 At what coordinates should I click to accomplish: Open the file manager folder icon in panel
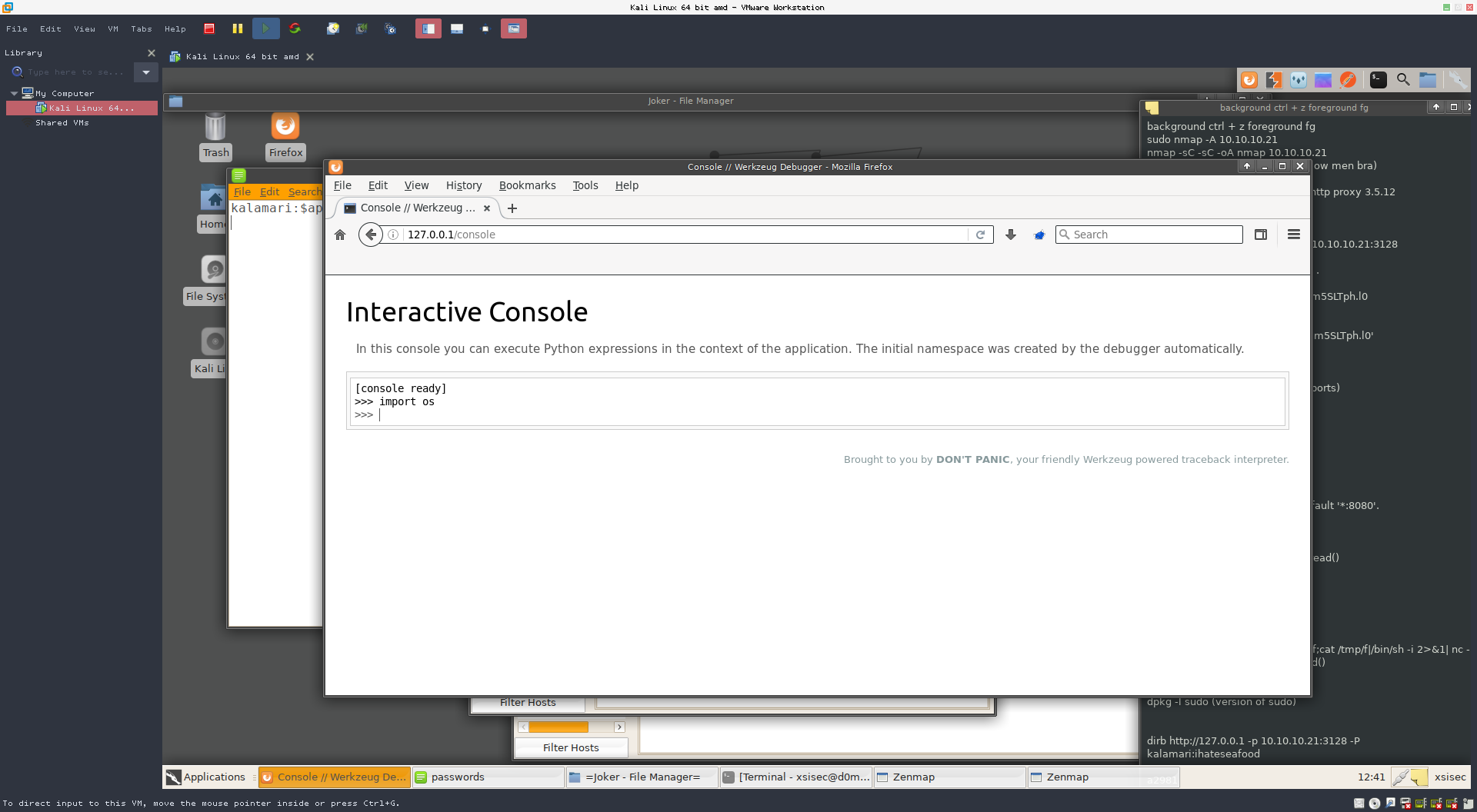(1428, 80)
